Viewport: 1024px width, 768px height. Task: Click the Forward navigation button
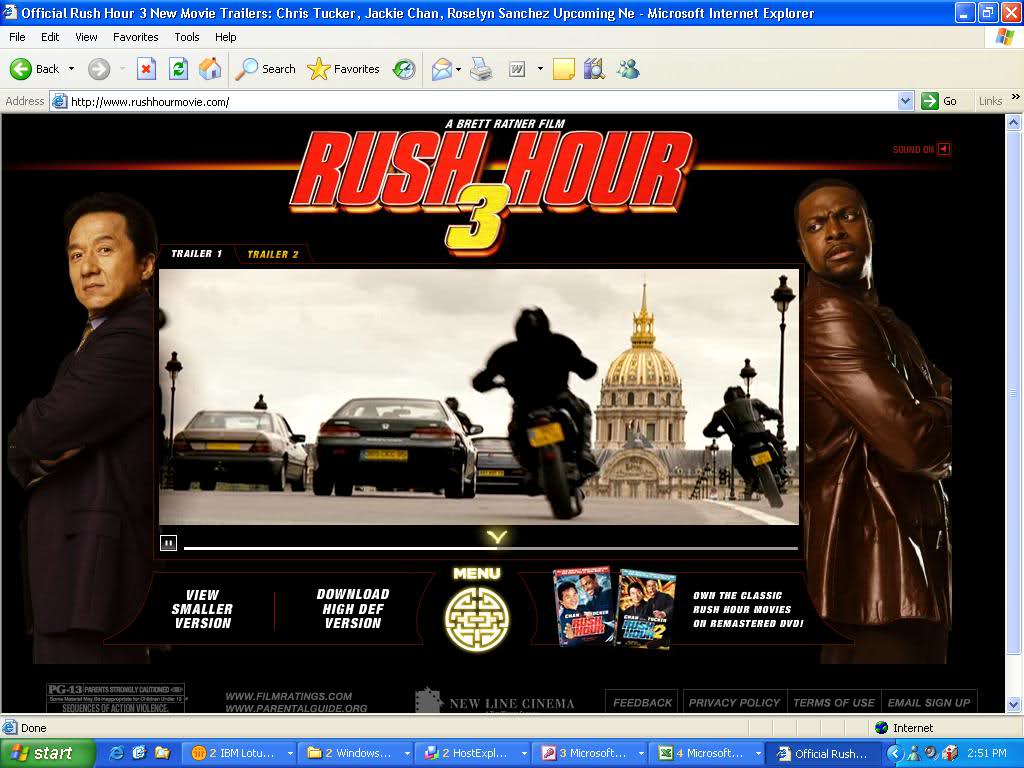coord(99,69)
